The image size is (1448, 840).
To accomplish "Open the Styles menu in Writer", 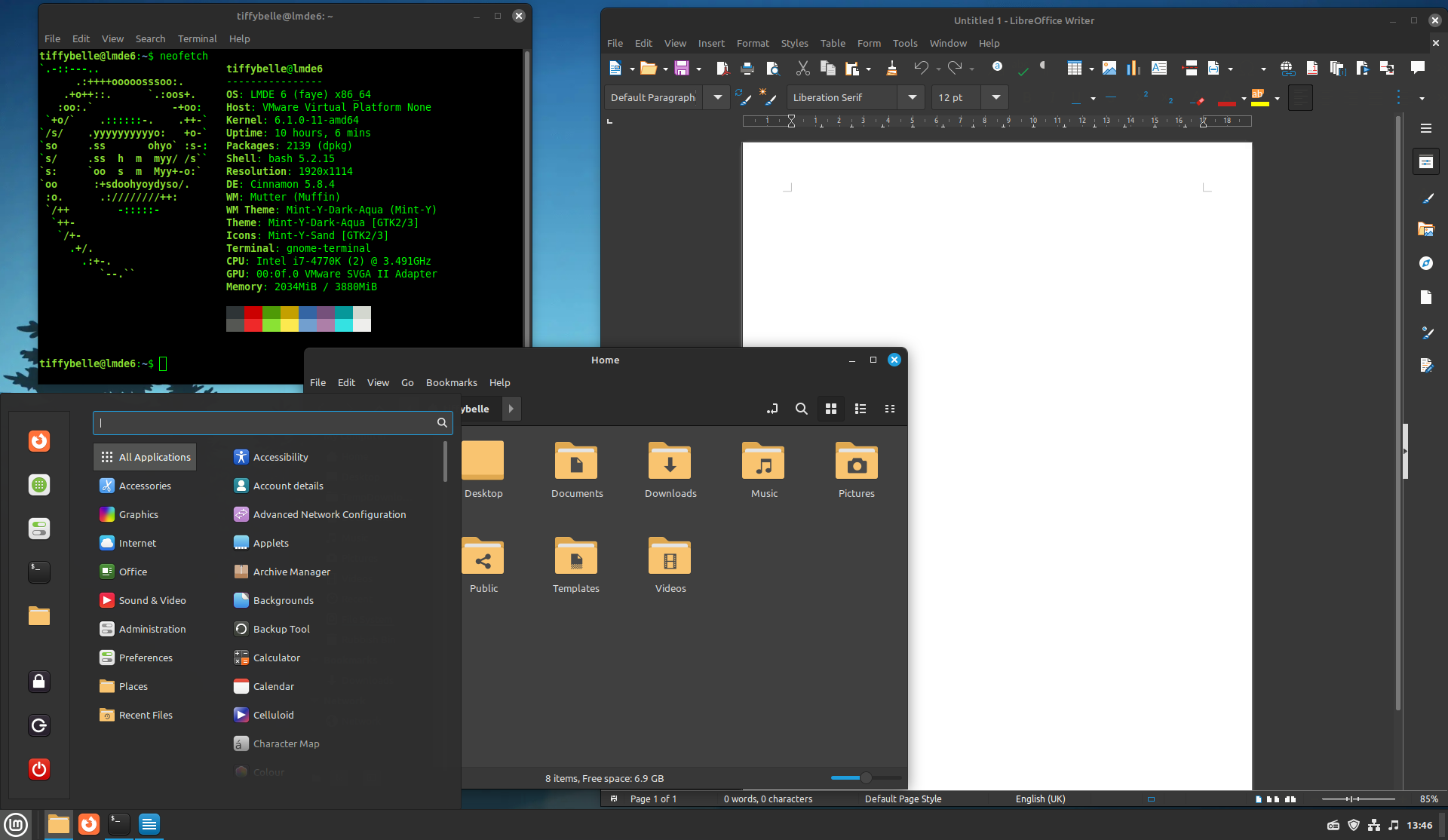I will 794,43.
